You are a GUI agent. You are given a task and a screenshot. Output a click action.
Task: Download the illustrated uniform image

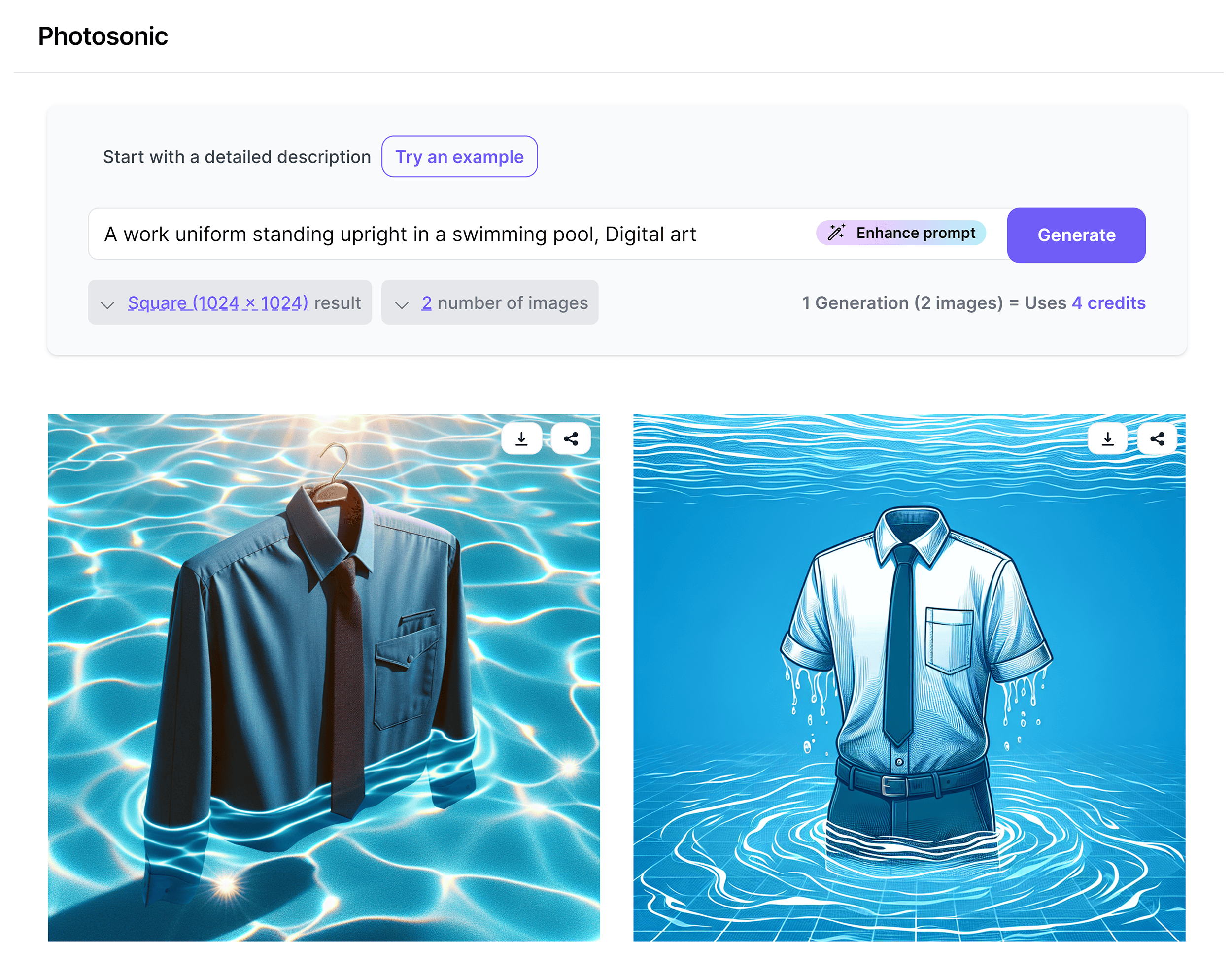click(x=1107, y=438)
